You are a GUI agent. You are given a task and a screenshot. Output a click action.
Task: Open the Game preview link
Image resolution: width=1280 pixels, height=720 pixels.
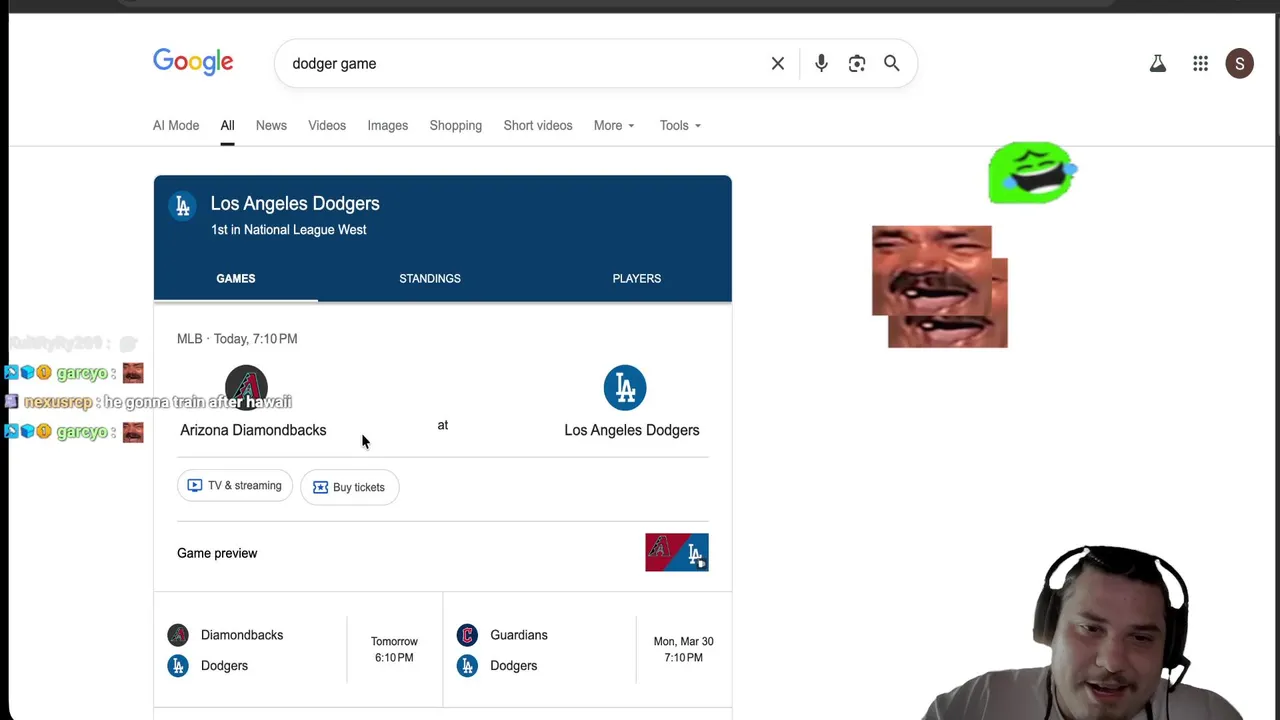tap(217, 553)
